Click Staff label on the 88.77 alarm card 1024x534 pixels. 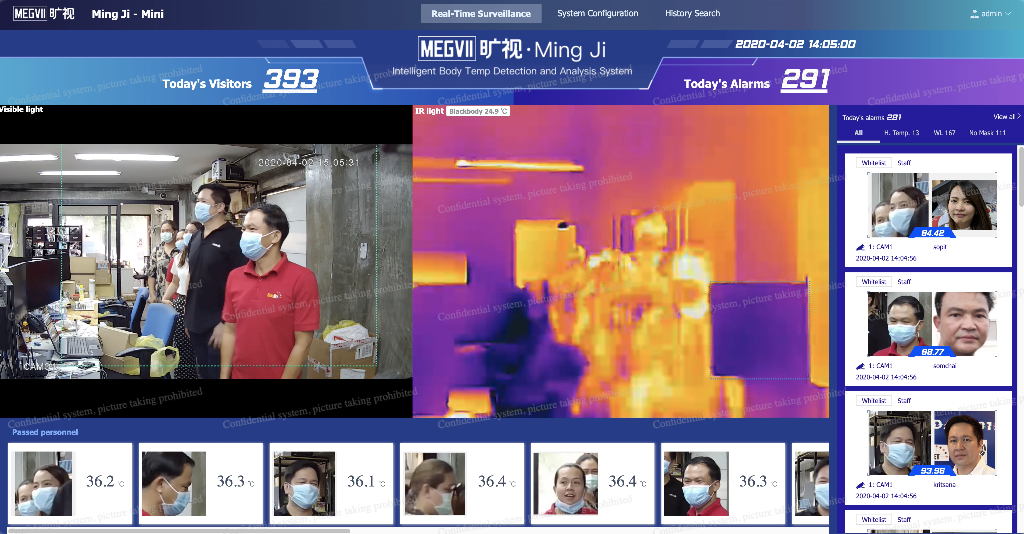pos(904,281)
